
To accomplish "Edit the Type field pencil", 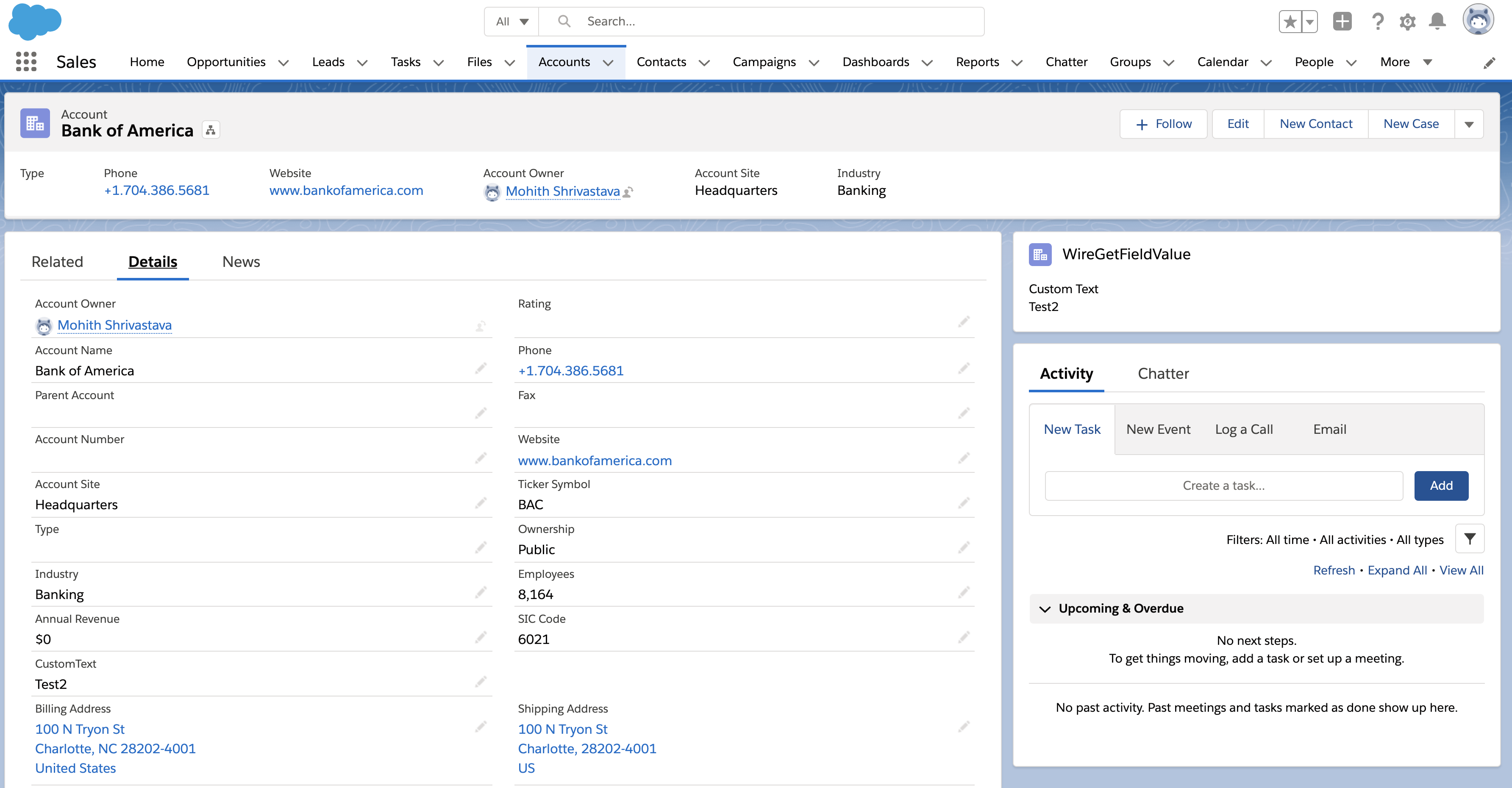I will (x=481, y=548).
